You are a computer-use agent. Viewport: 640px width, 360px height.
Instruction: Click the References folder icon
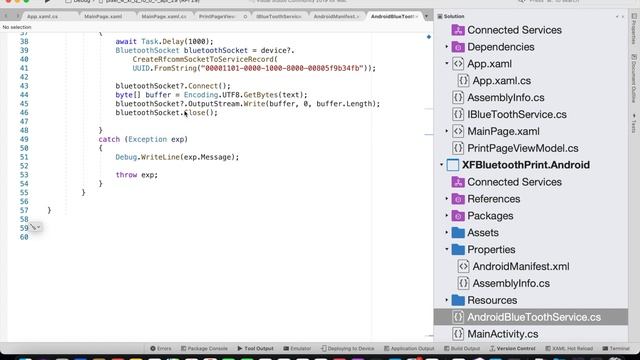(x=458, y=199)
